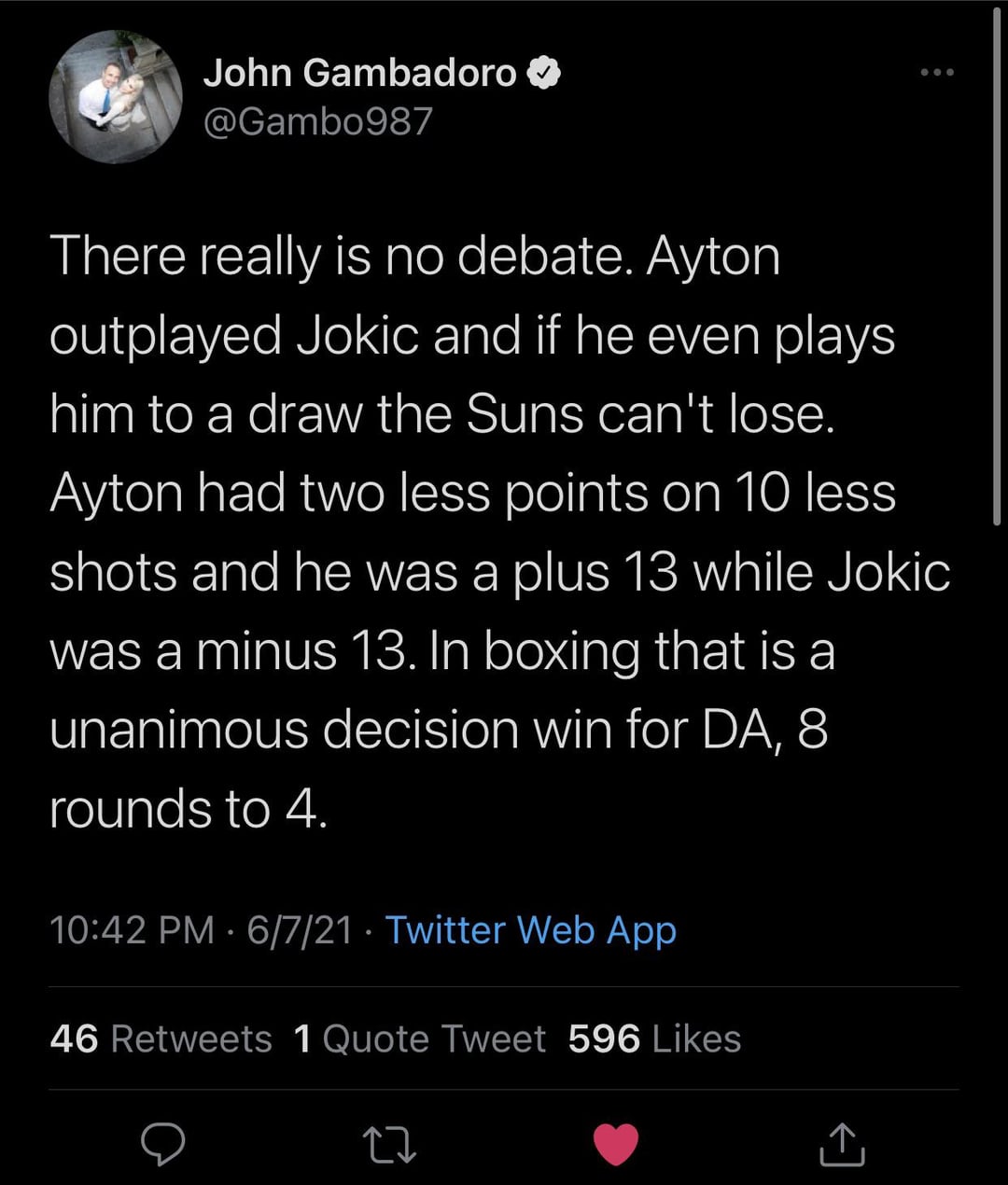
Task: View the 46 Retweets list
Action: (161, 1039)
